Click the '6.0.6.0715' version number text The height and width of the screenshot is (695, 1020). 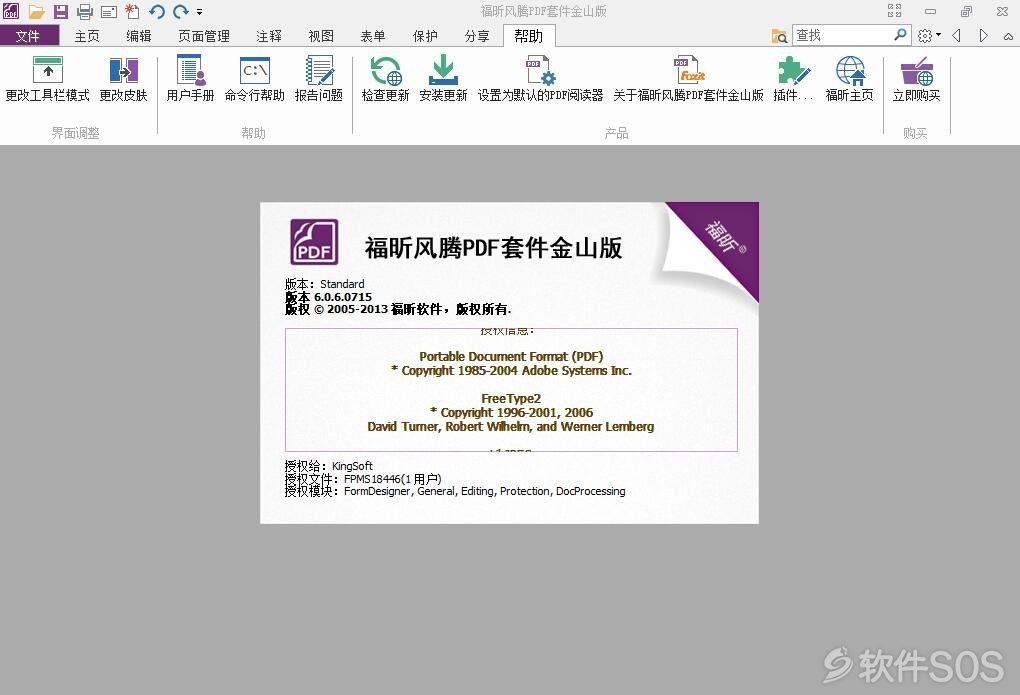pyautogui.click(x=343, y=297)
